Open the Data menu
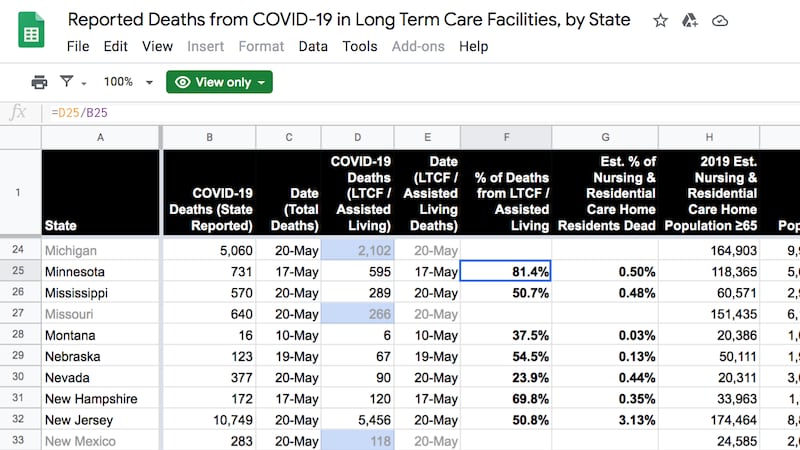This screenshot has height=450, width=800. pos(313,46)
